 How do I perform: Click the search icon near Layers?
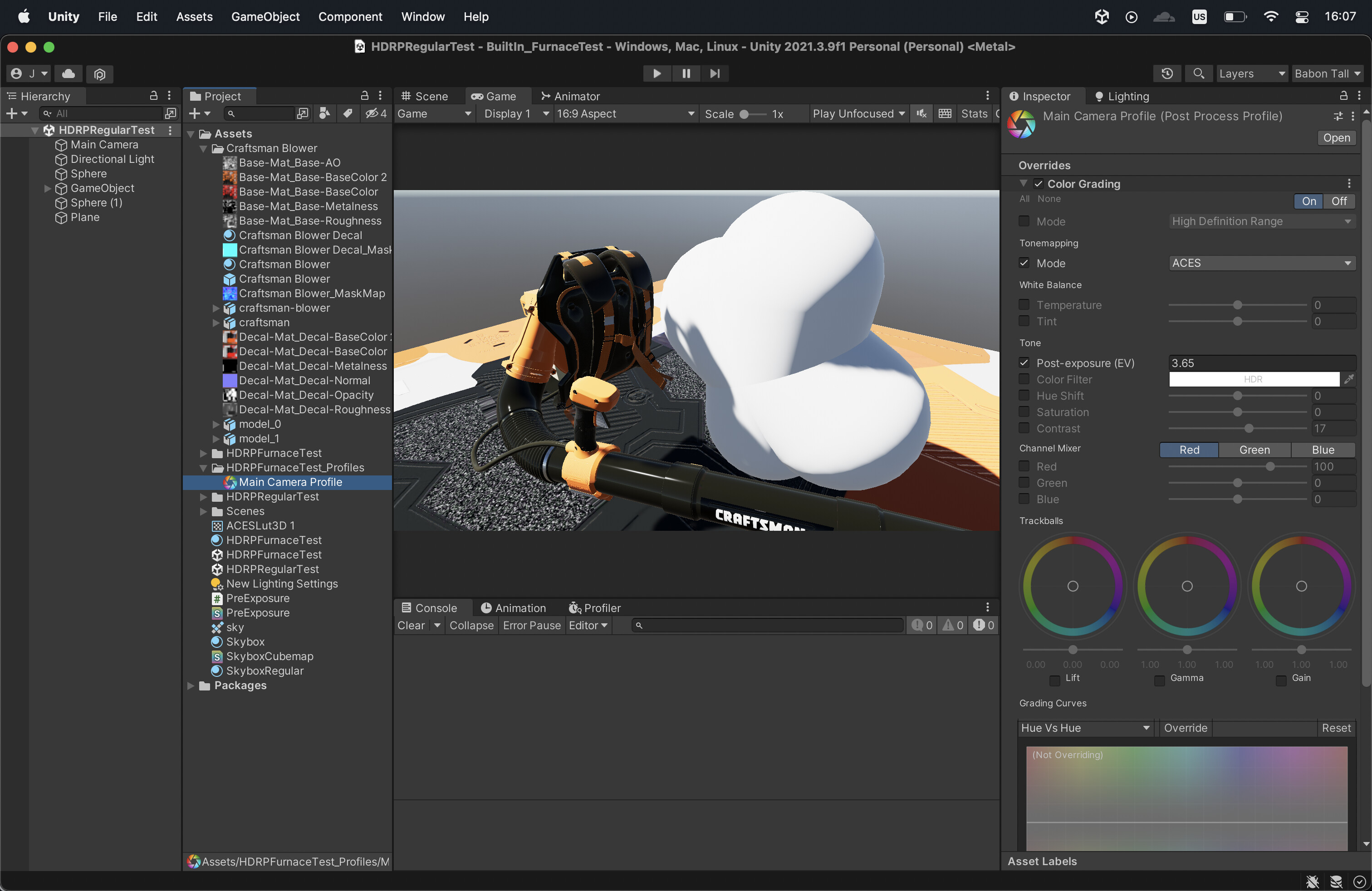tap(1199, 74)
